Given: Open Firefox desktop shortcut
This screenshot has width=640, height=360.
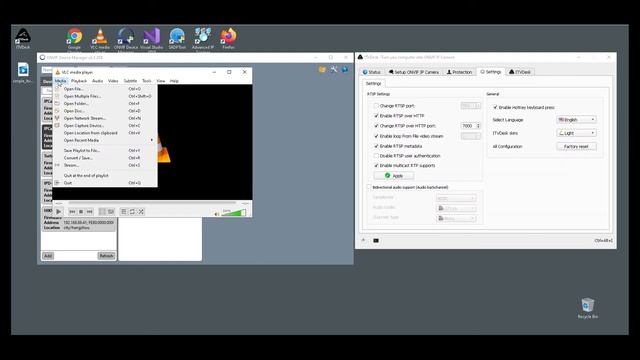Looking at the screenshot, I should pyautogui.click(x=228, y=39).
